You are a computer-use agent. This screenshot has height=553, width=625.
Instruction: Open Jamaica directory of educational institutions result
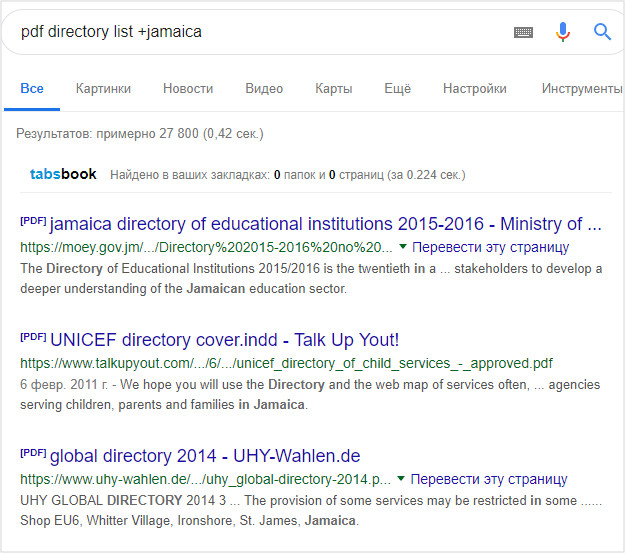(x=325, y=223)
